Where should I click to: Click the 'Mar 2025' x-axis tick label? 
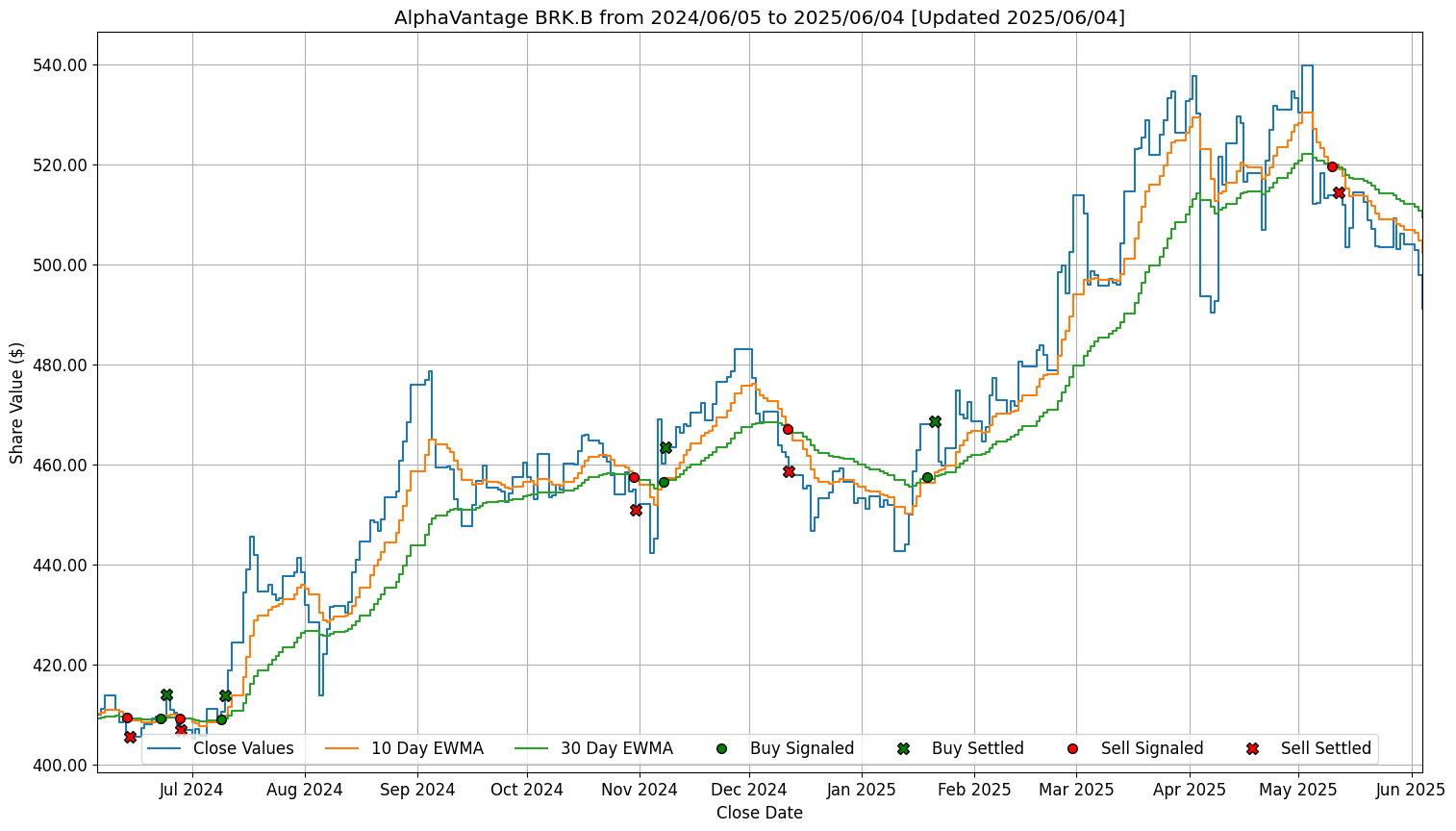[x=1076, y=790]
